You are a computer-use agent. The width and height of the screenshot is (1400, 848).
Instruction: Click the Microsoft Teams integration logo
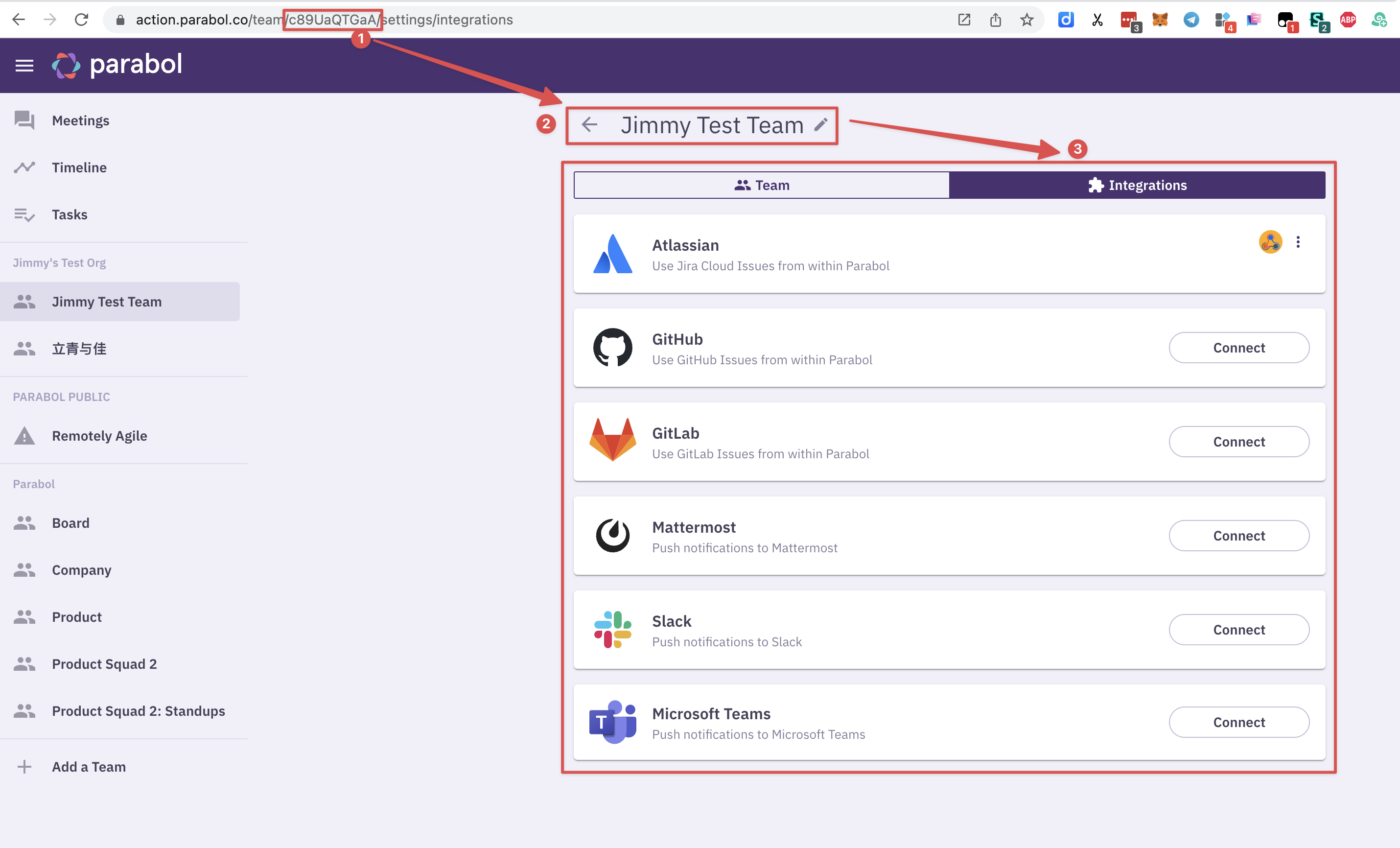tap(612, 722)
